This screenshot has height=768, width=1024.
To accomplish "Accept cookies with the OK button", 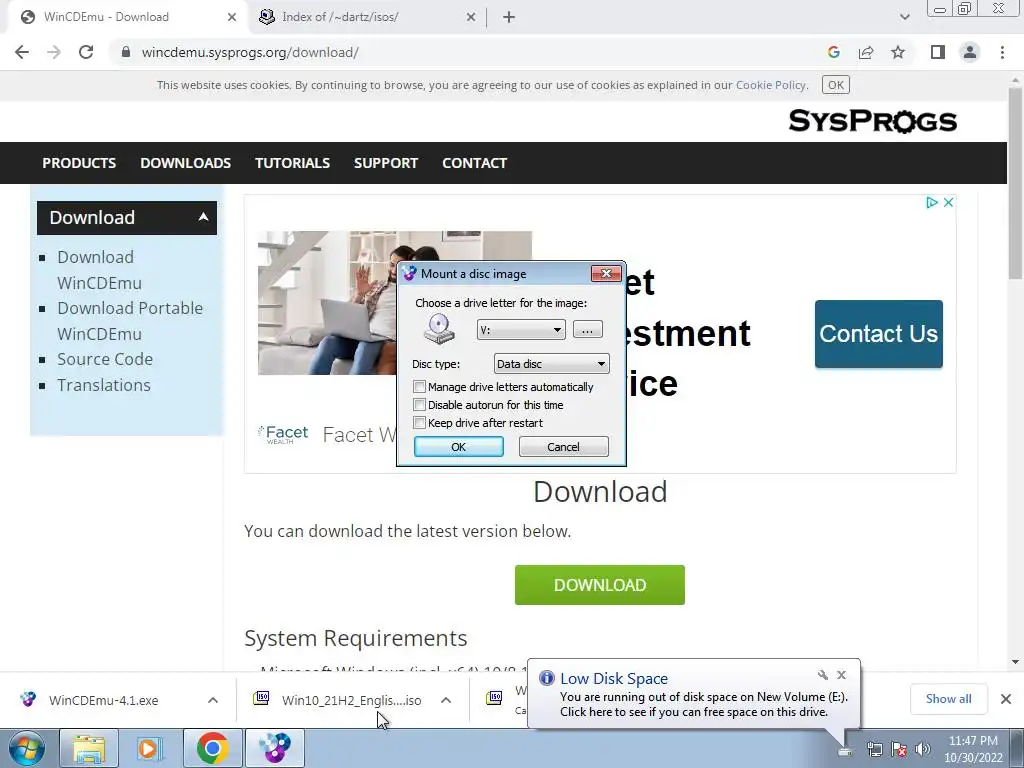I will coord(836,85).
